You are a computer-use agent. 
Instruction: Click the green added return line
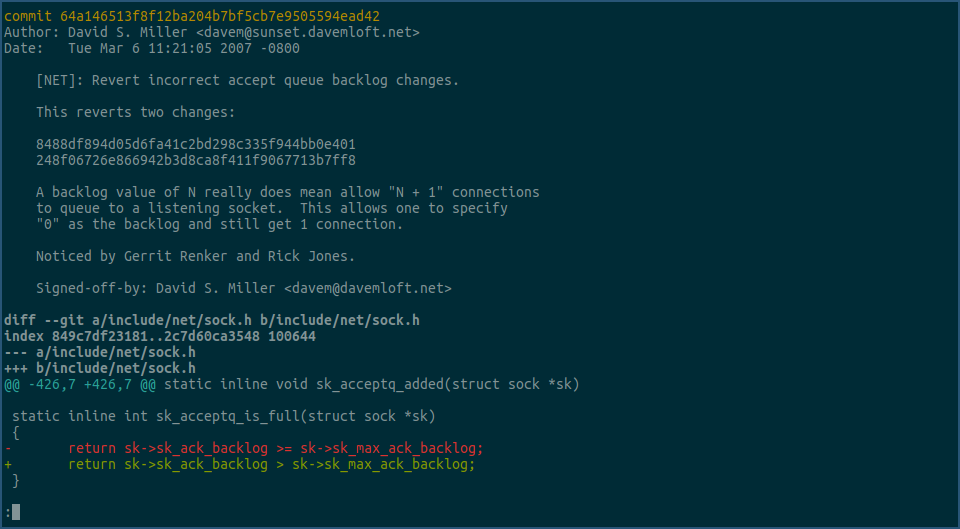271,464
